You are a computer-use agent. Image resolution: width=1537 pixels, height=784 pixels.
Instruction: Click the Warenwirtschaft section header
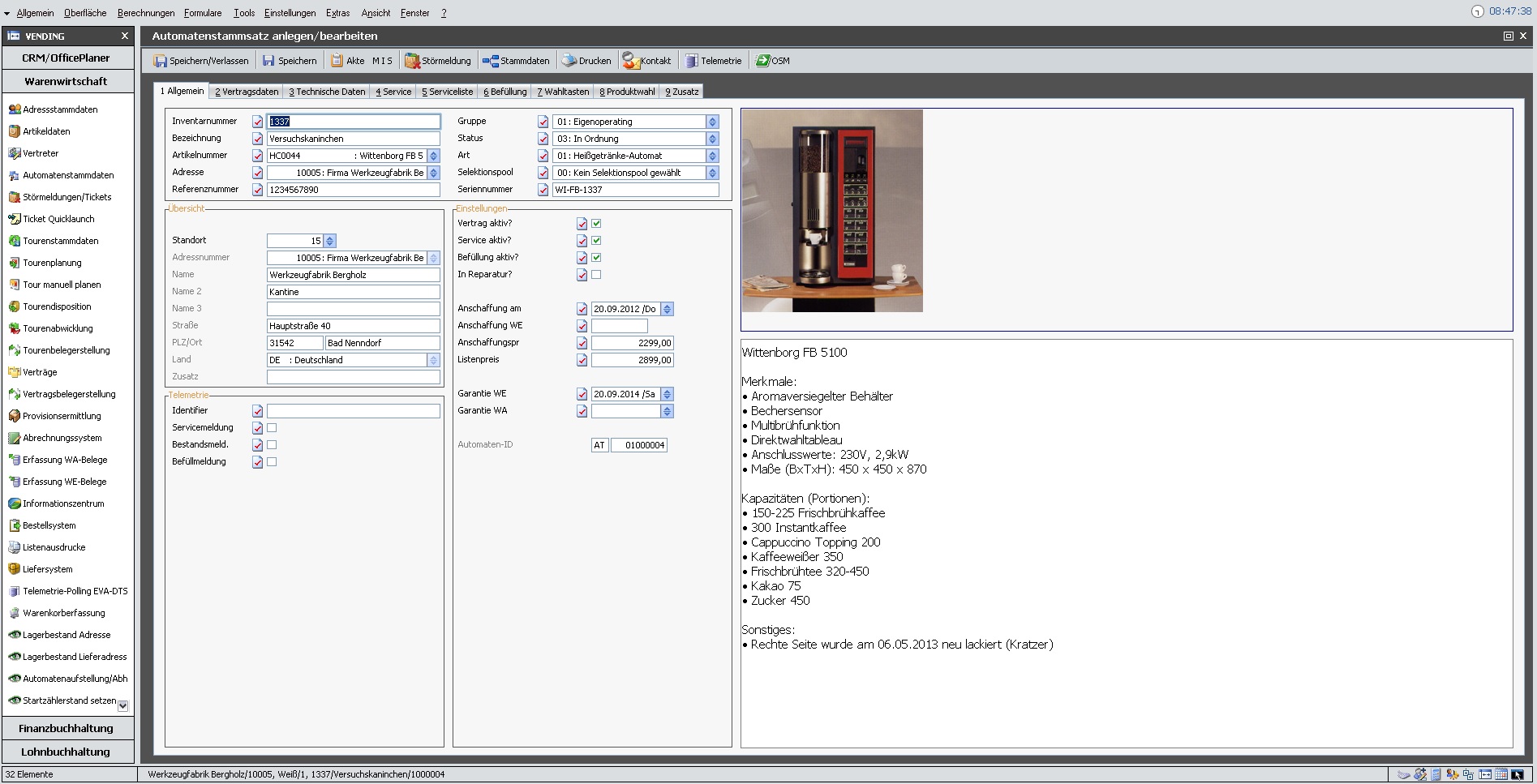67,82
